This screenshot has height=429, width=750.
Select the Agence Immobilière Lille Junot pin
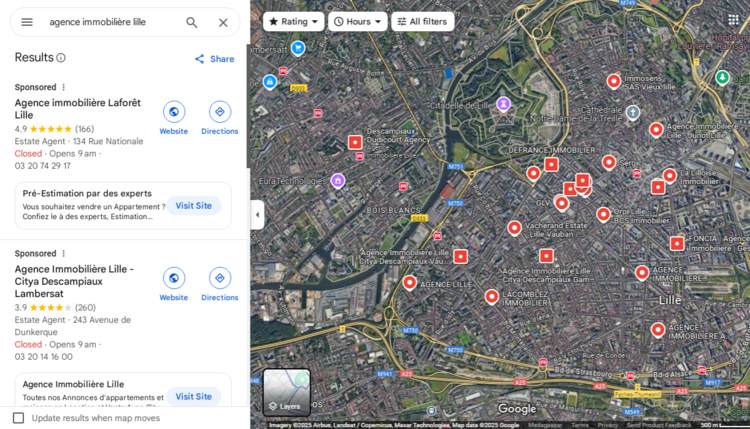pos(656,129)
